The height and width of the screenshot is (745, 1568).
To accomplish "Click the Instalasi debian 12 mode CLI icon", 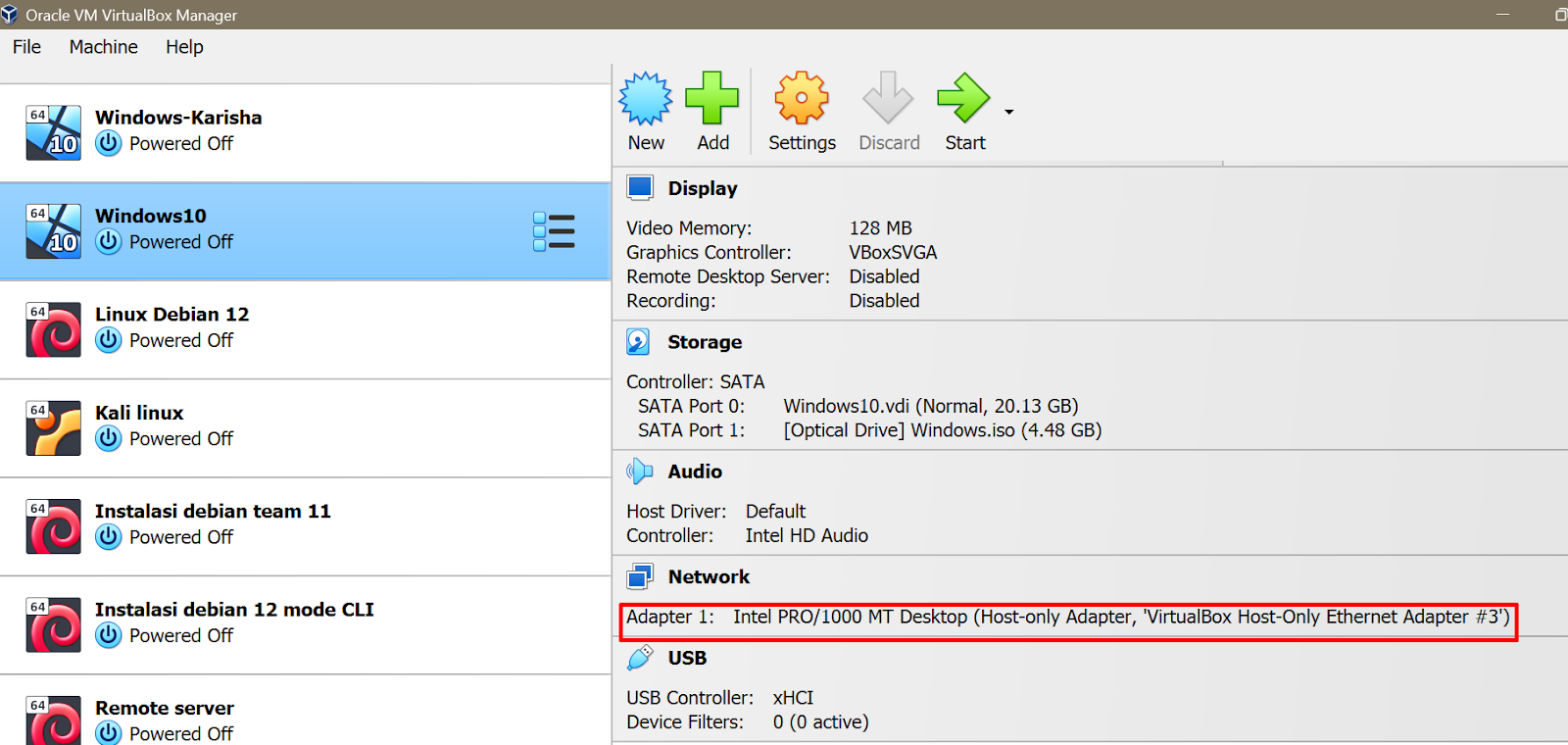I will 53,625.
